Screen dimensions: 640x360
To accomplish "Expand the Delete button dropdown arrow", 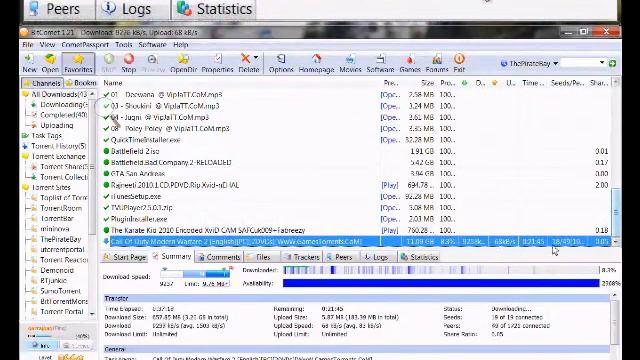I will pos(256,58).
